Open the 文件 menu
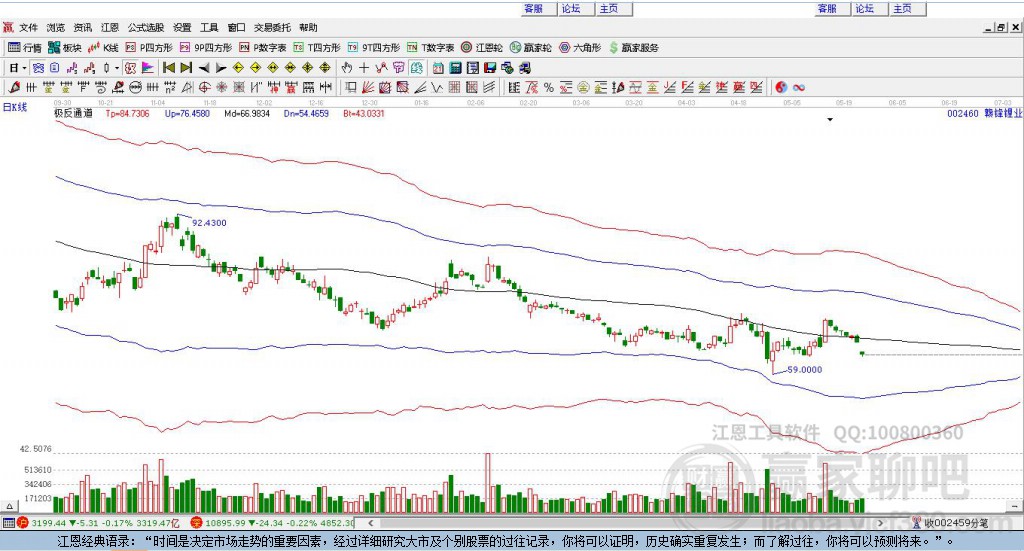1024x551 pixels. 29,27
